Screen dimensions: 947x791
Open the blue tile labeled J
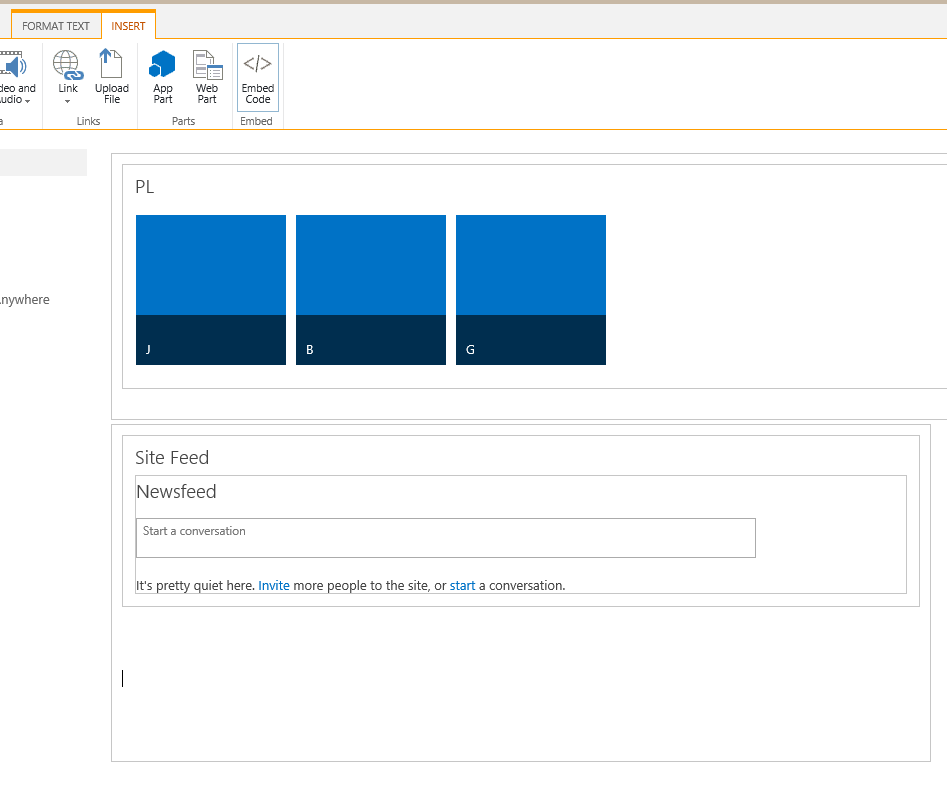pyautogui.click(x=211, y=290)
